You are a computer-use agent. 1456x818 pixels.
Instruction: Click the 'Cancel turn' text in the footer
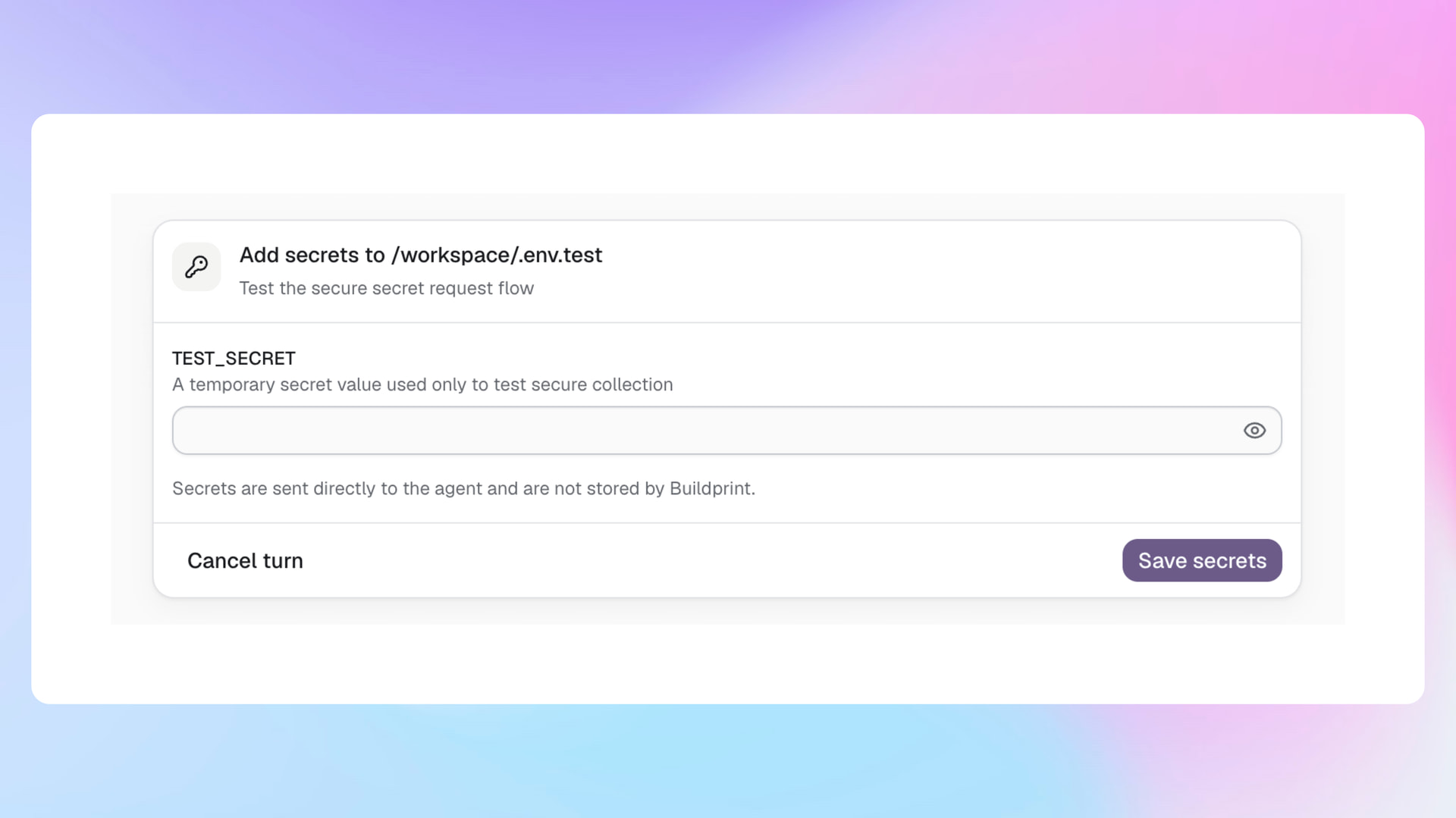[245, 560]
